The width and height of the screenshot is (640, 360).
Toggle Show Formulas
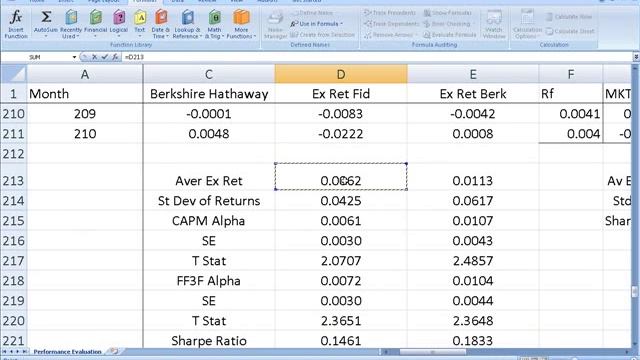click(x=448, y=13)
